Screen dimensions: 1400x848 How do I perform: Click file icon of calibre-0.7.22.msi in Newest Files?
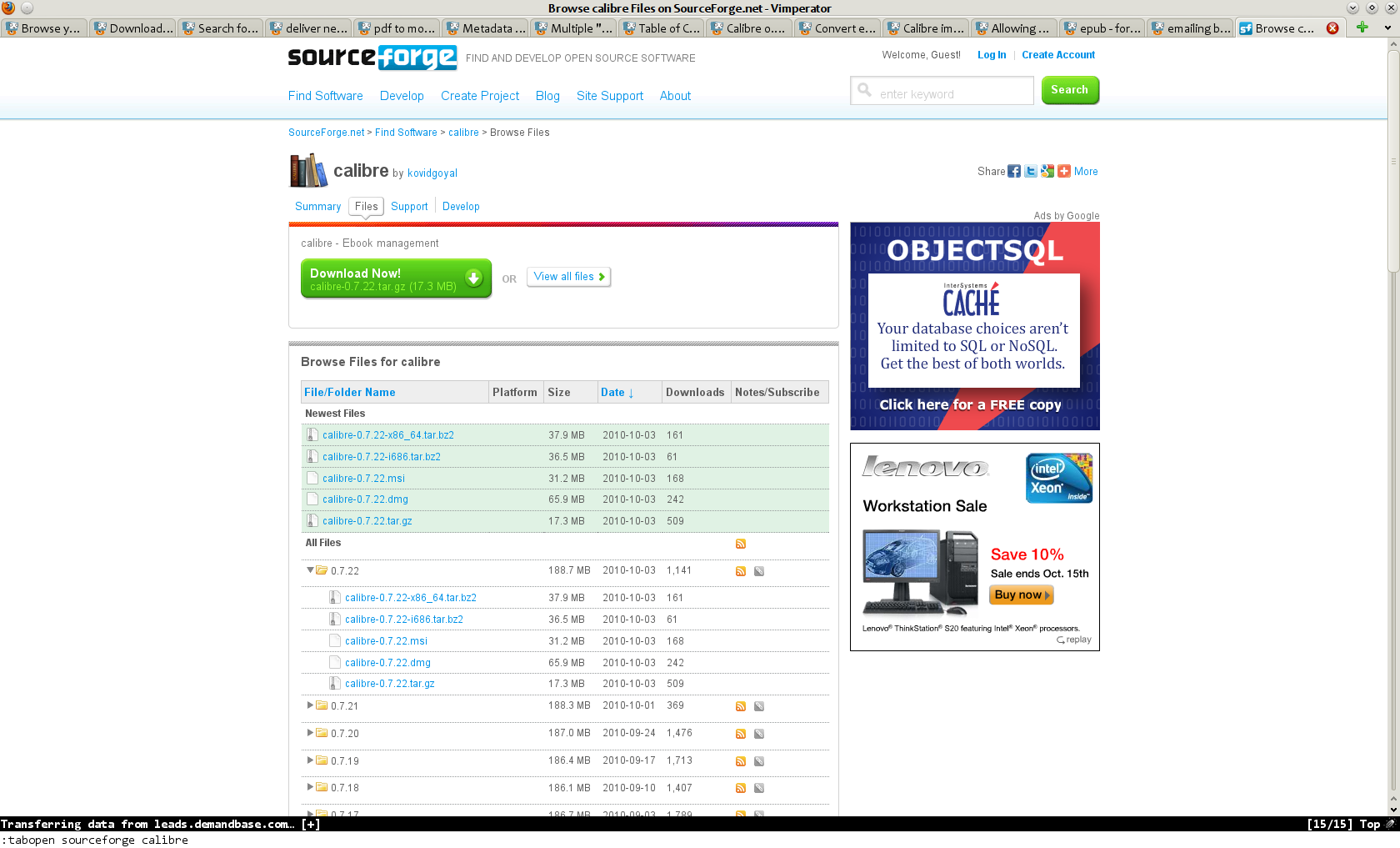pos(312,478)
